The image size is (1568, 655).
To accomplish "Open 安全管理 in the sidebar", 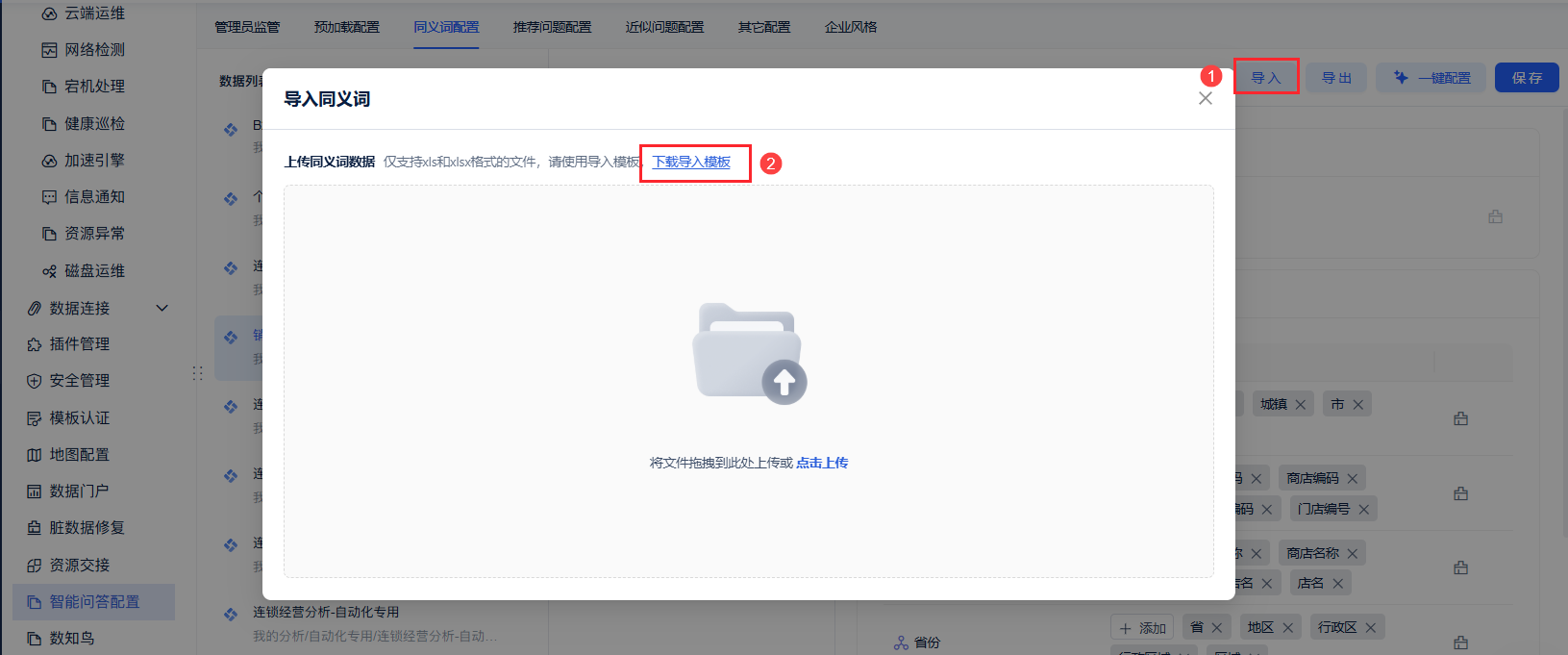I will pos(68,381).
